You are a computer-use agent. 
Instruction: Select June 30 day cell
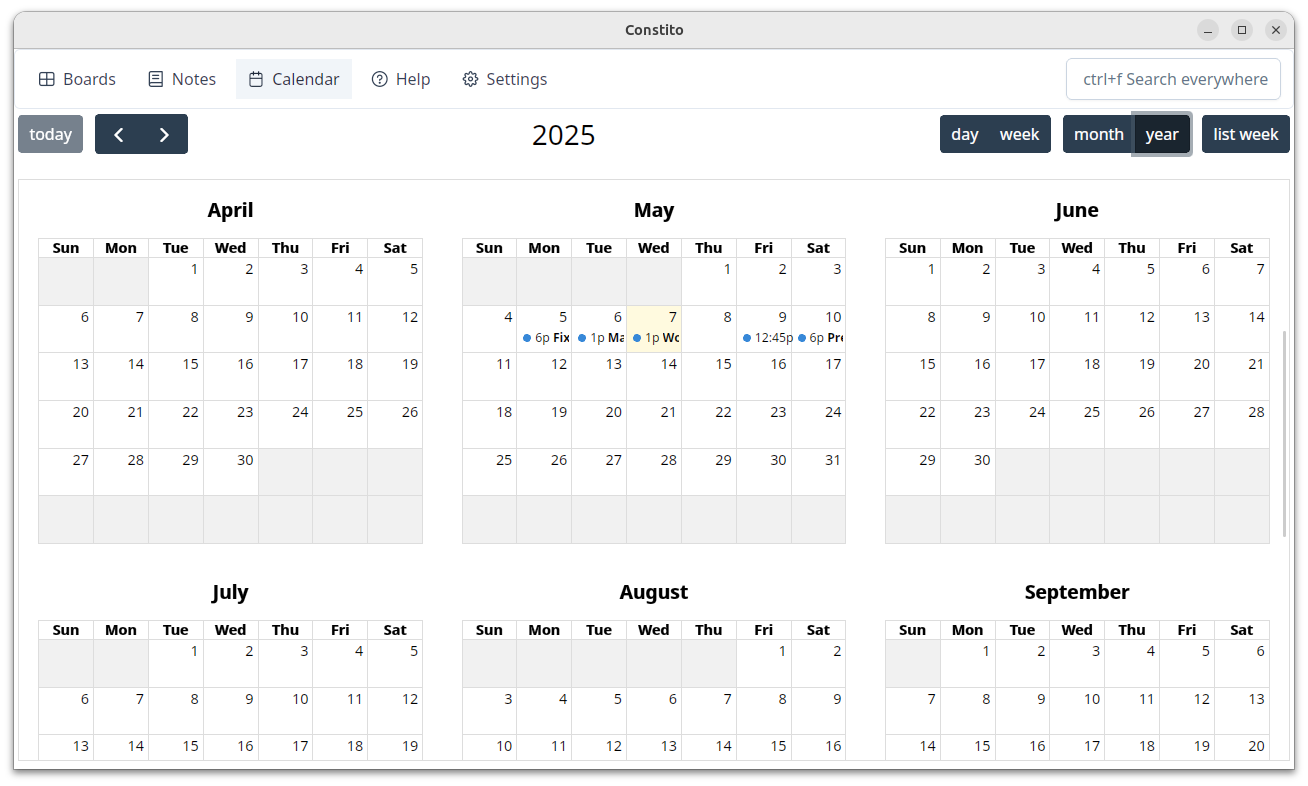[x=968, y=472]
